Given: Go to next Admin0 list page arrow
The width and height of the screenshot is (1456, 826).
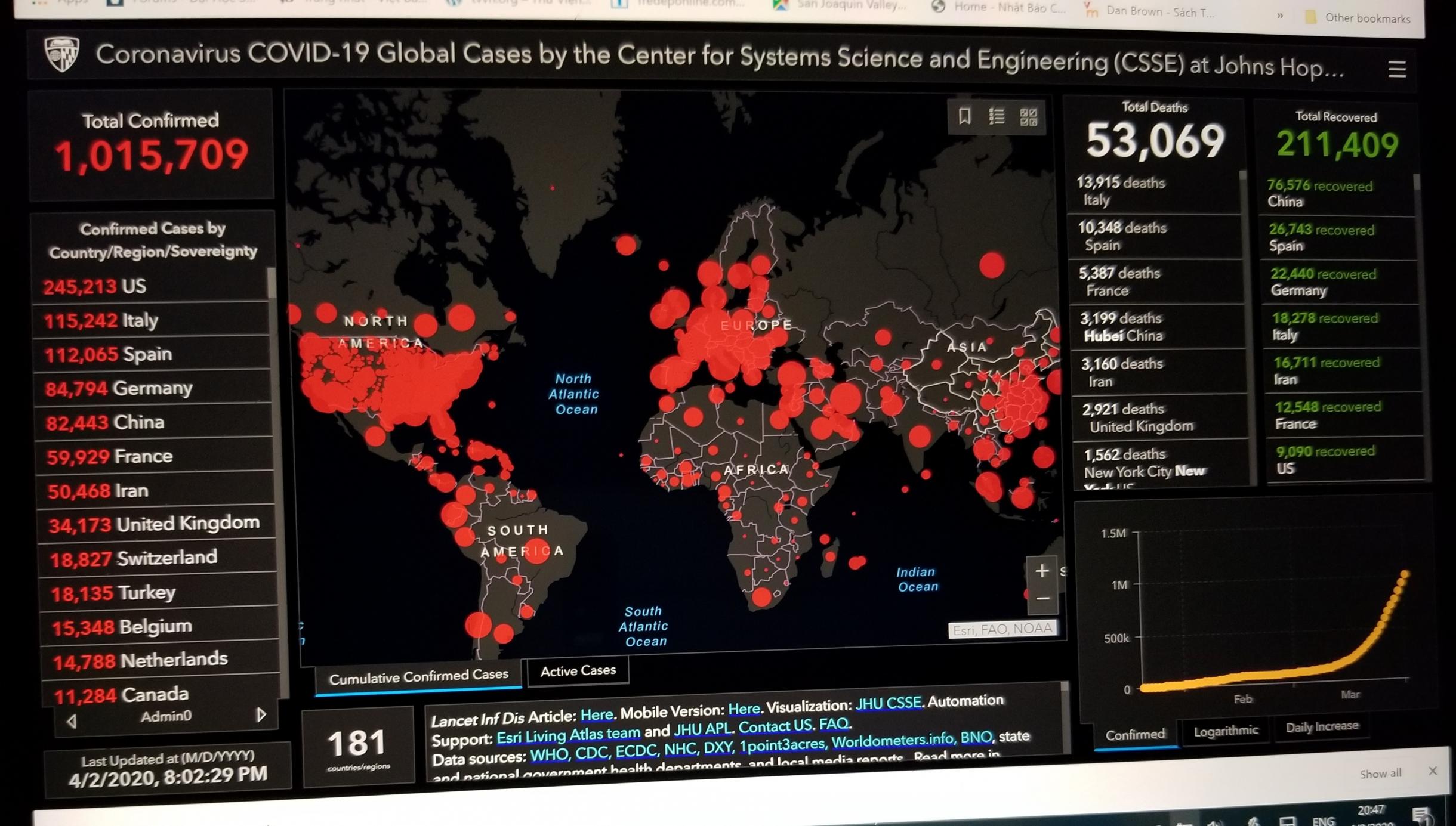Looking at the screenshot, I should [x=261, y=714].
